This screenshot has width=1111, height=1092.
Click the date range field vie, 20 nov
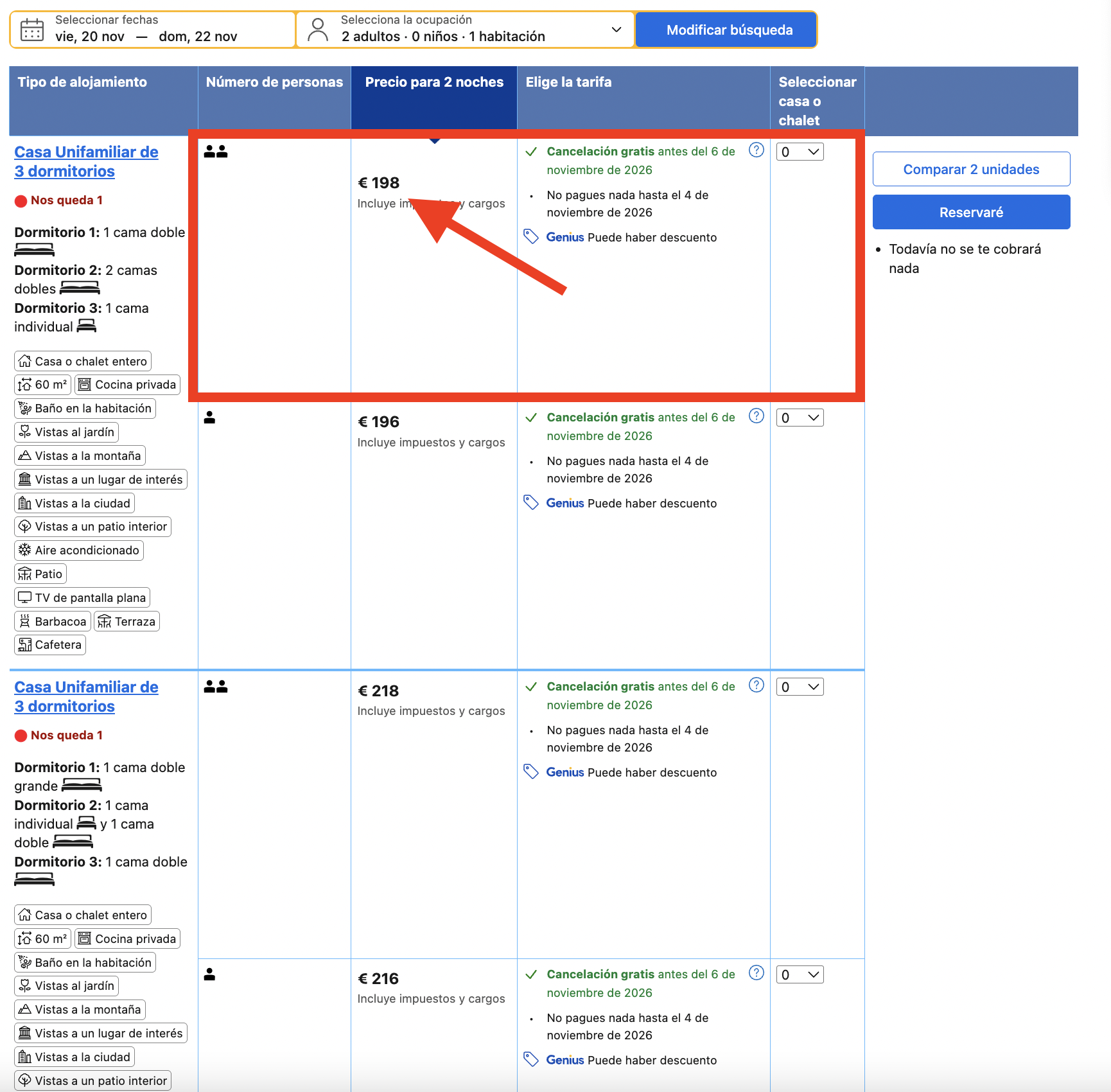pyautogui.click(x=153, y=30)
